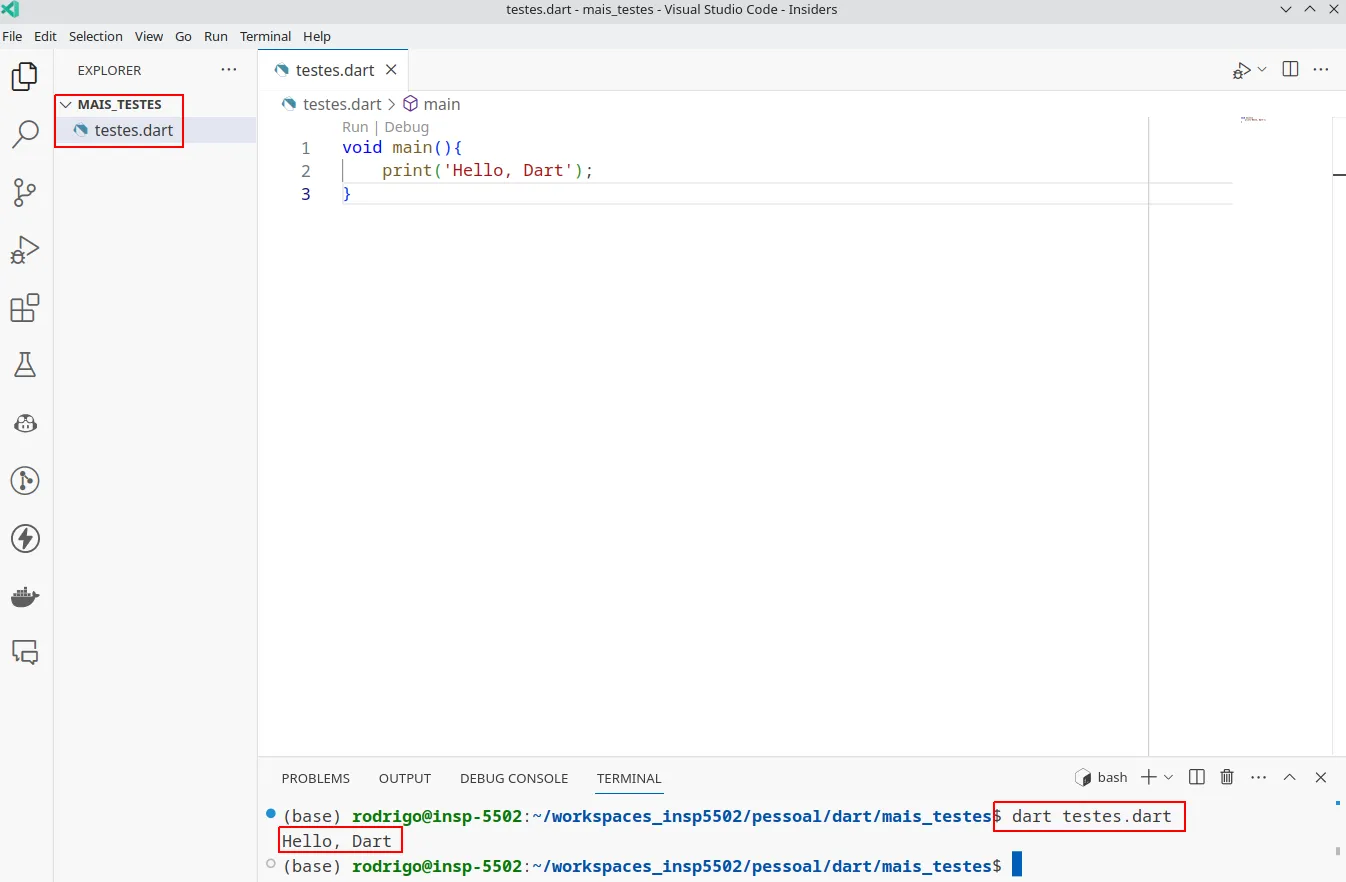Switch to the DEBUG CONSOLE tab
Screen dimensions: 1346x882
514,778
